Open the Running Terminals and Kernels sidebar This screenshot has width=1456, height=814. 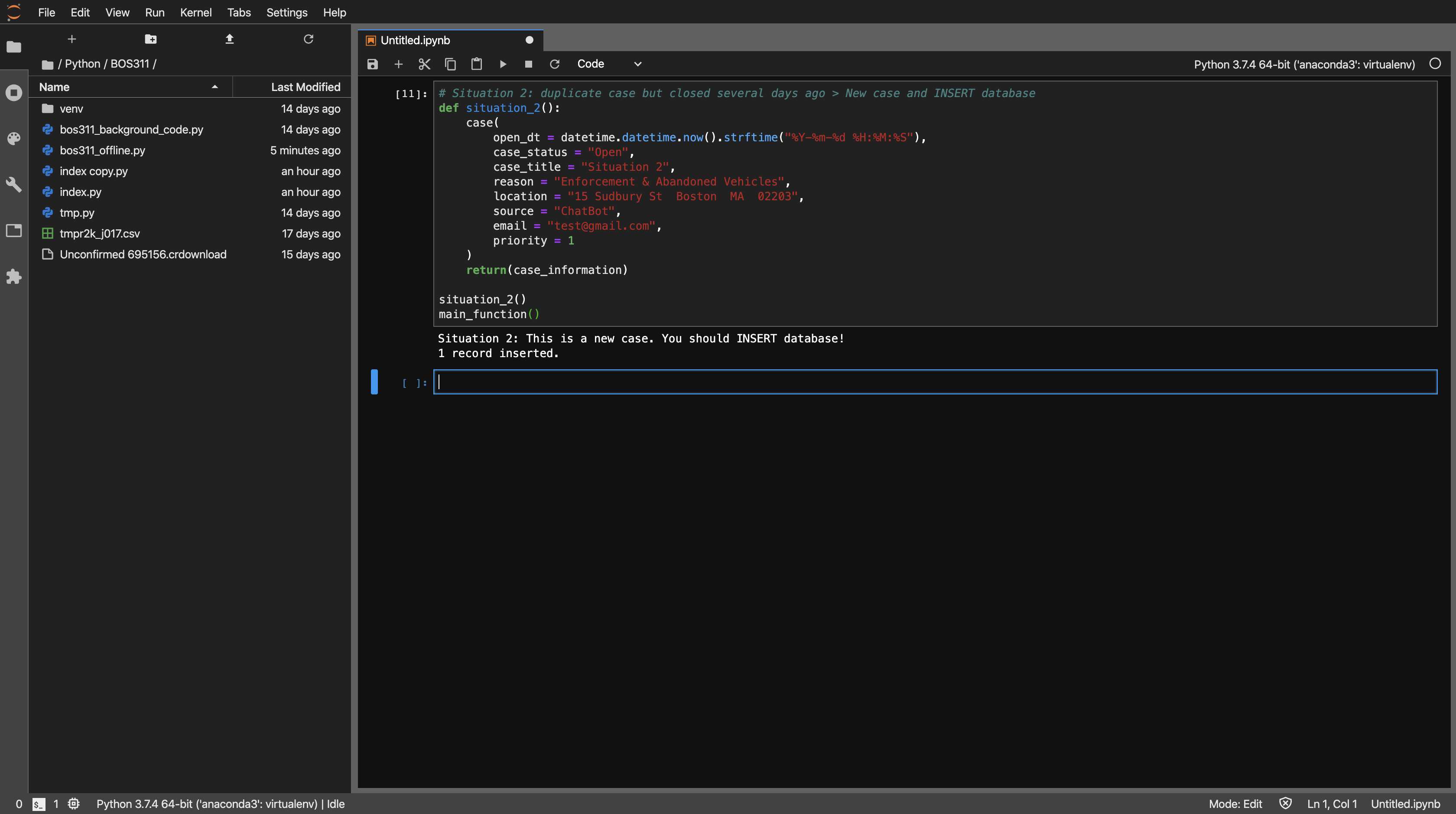coord(13,93)
